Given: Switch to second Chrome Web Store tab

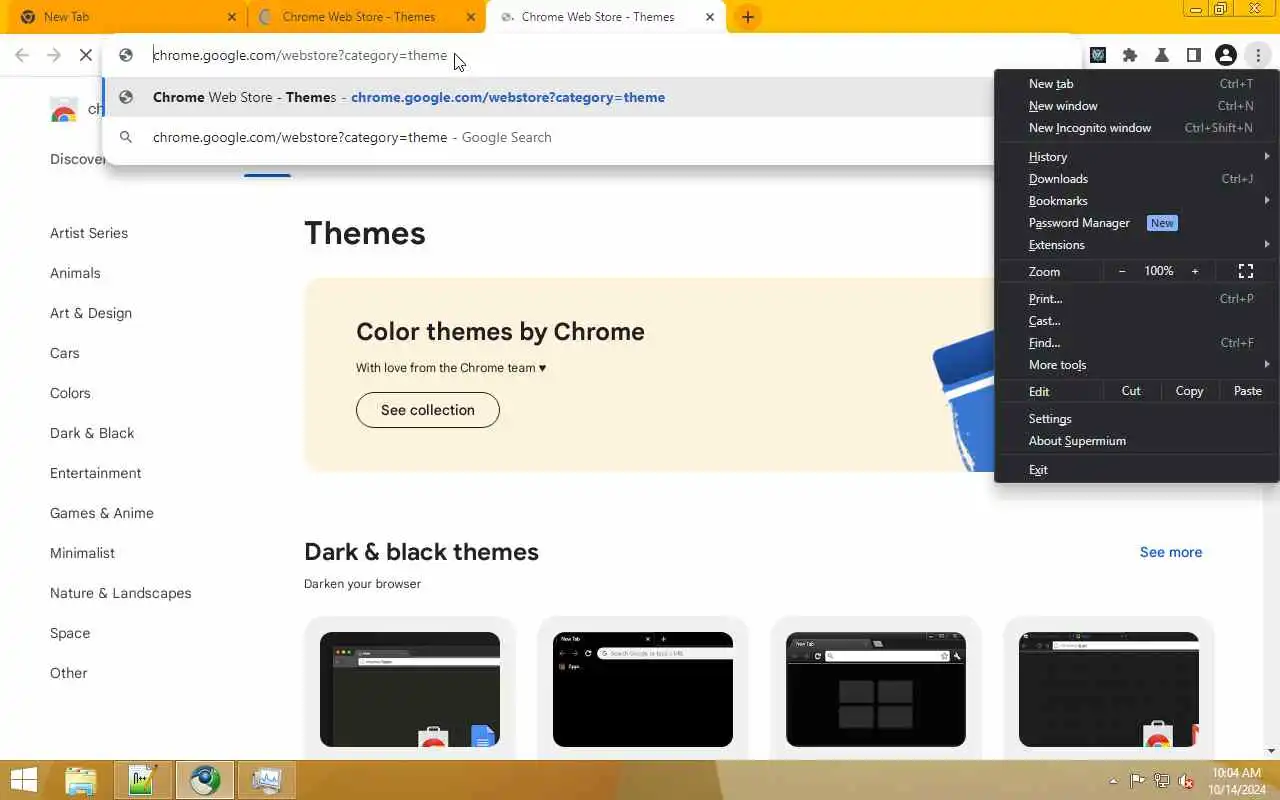Looking at the screenshot, I should 365,17.
